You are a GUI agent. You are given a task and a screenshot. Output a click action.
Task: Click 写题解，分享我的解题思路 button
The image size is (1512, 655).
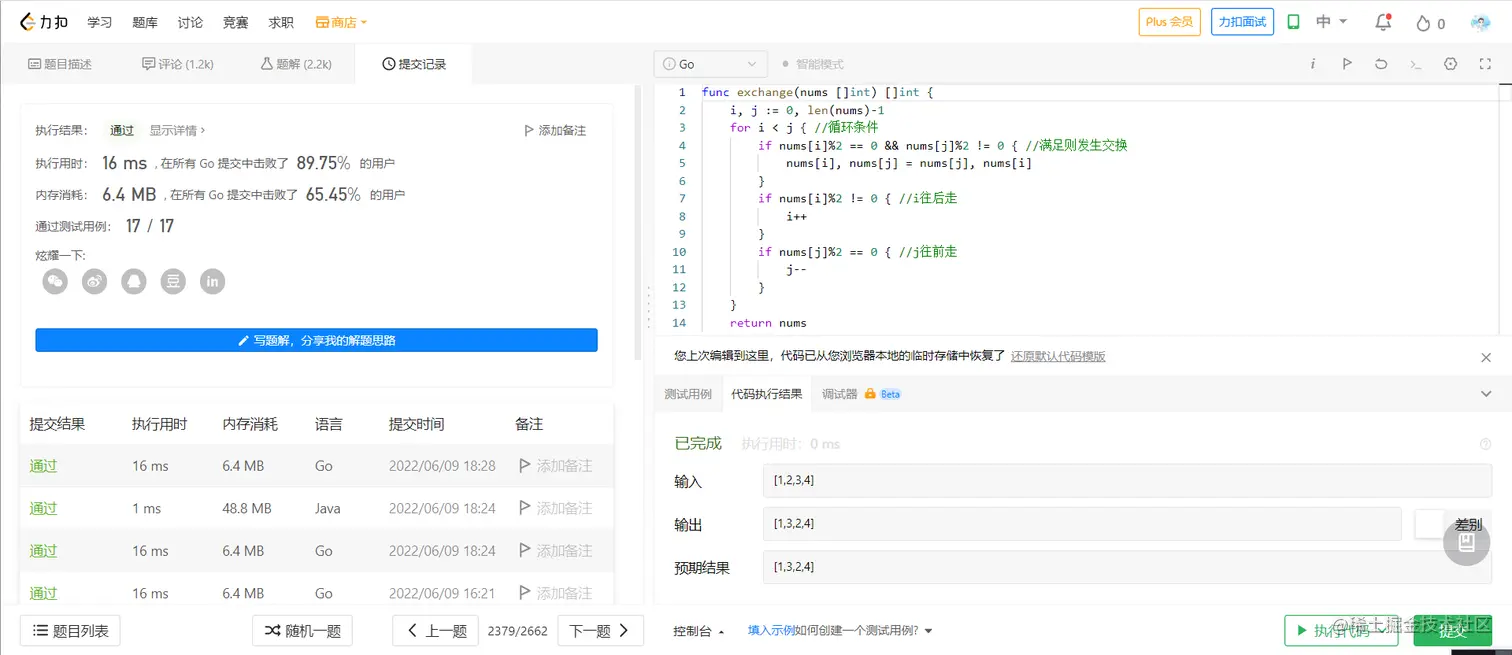click(316, 340)
